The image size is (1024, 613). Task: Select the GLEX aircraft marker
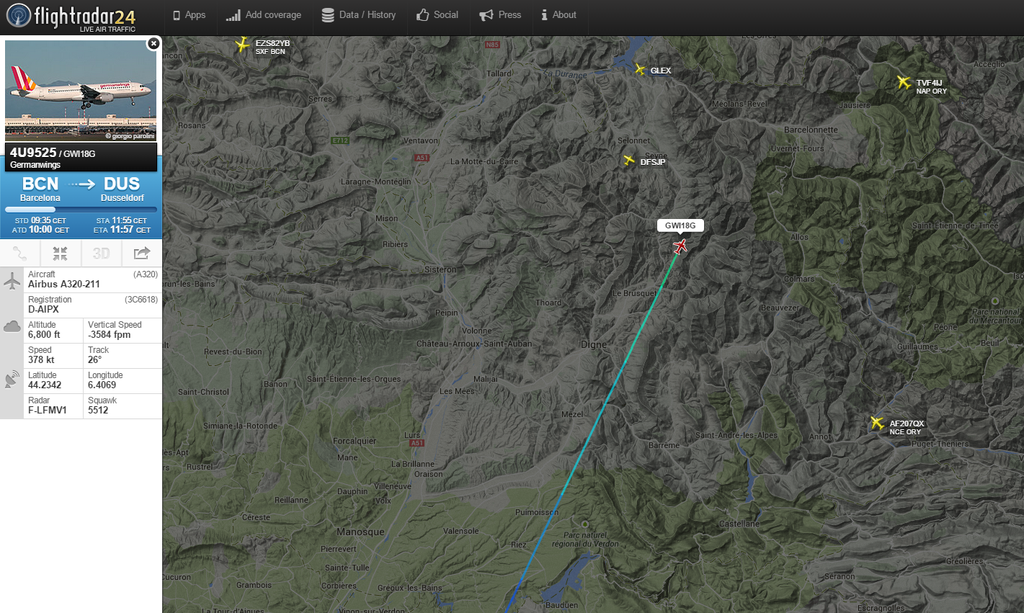coord(639,69)
